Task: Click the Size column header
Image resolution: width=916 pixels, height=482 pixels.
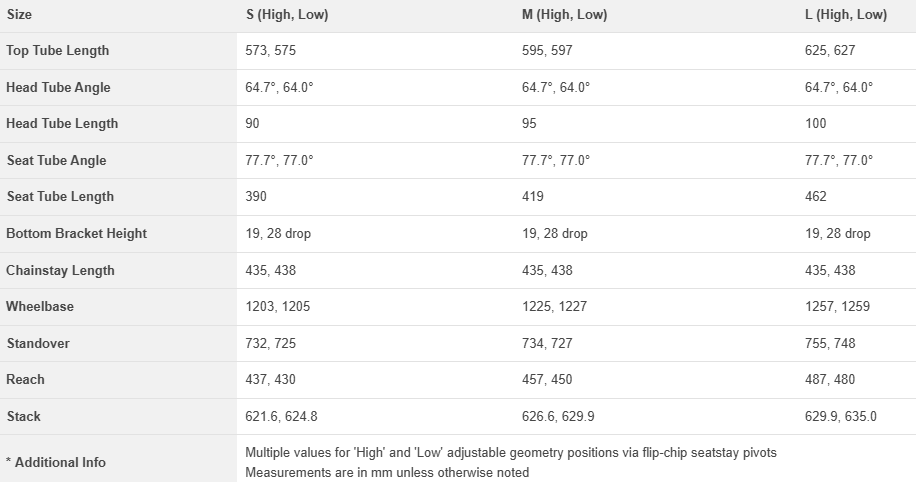Action: coord(19,15)
